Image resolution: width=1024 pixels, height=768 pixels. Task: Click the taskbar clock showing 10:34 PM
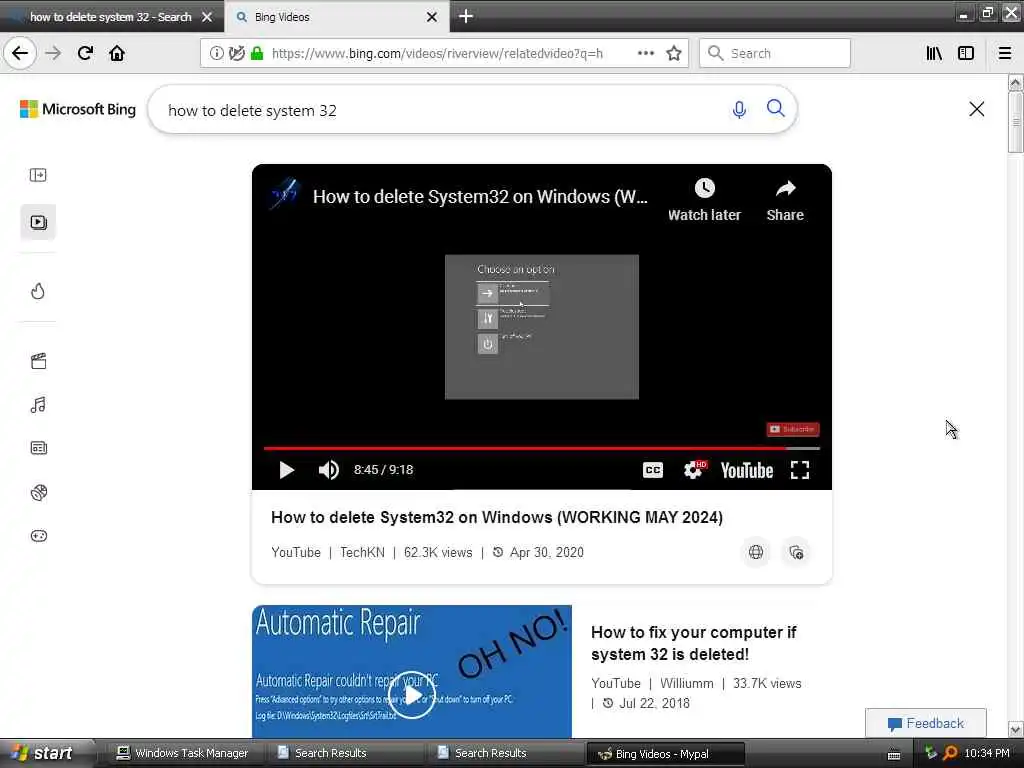pyautogui.click(x=987, y=753)
